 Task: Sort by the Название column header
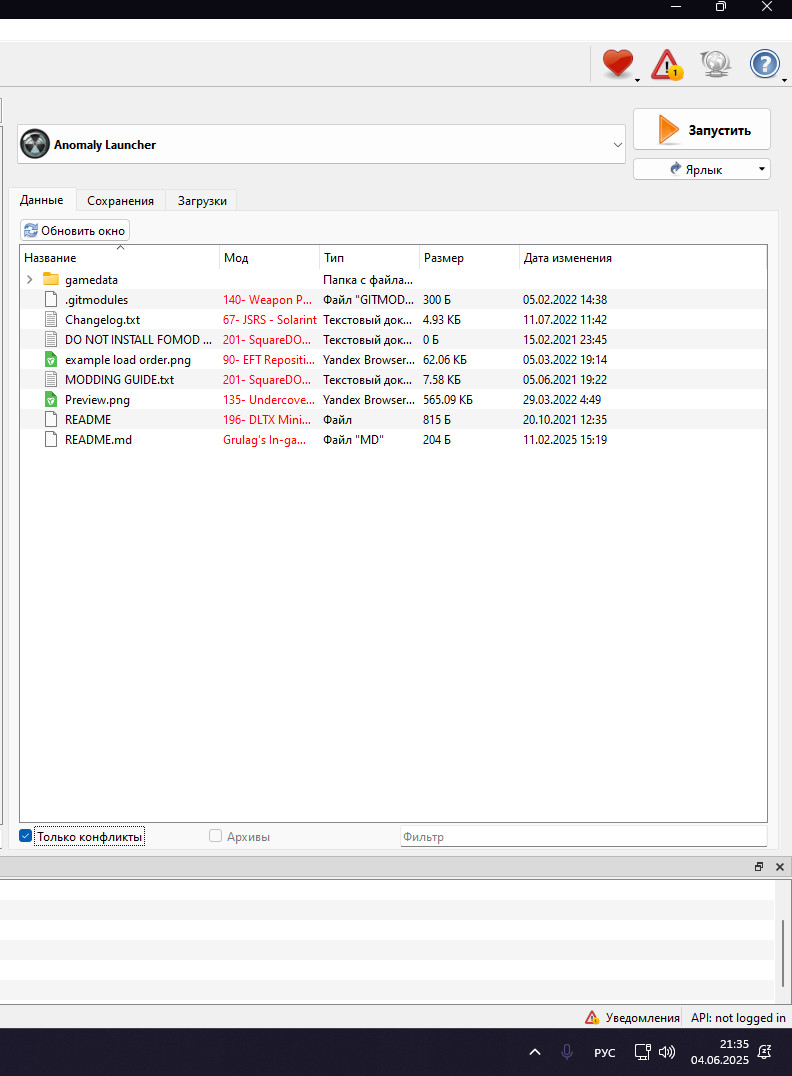point(119,257)
